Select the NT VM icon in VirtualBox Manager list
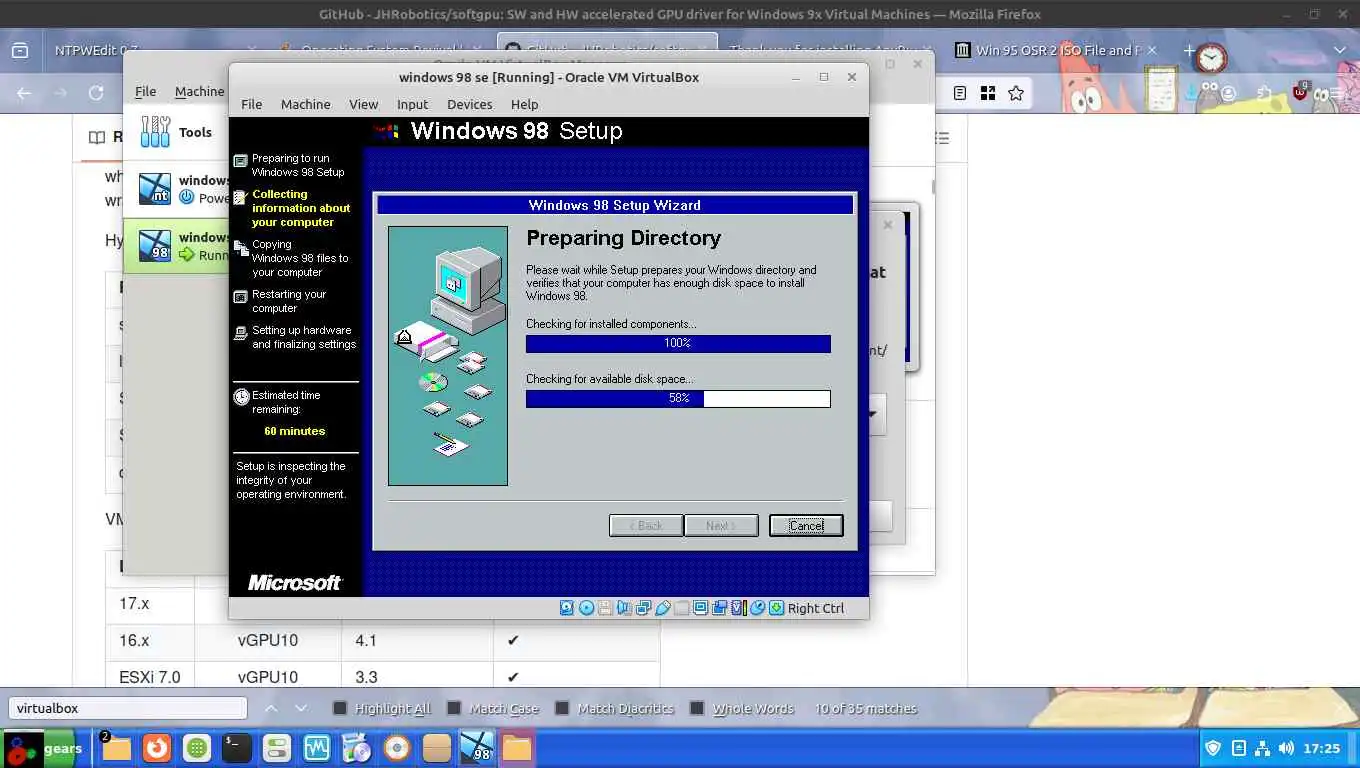 [x=155, y=189]
